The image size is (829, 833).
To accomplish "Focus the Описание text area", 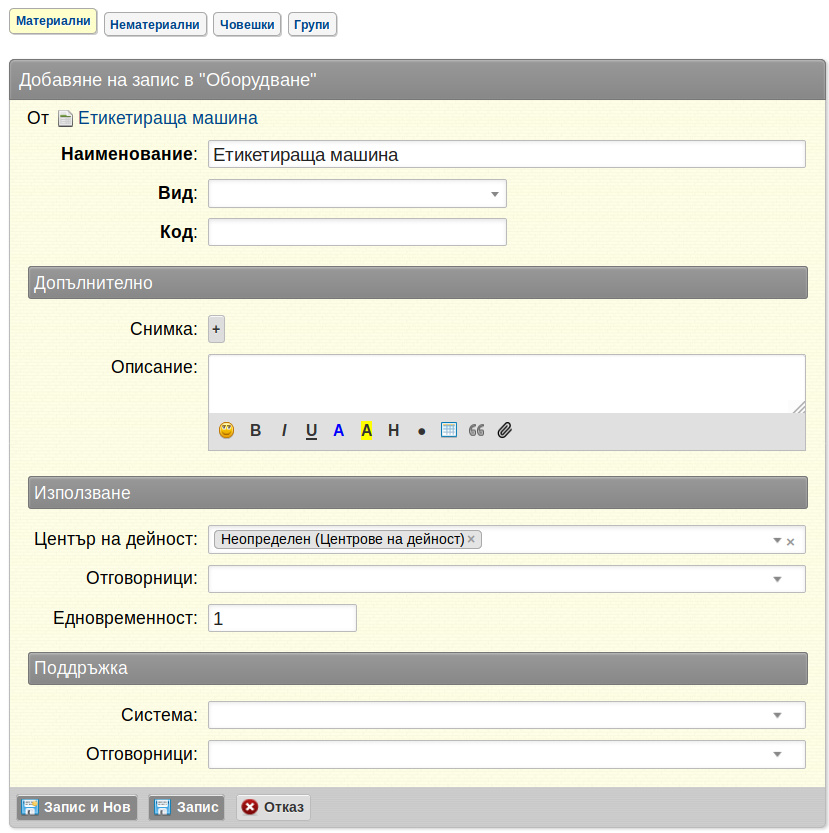I will click(506, 384).
